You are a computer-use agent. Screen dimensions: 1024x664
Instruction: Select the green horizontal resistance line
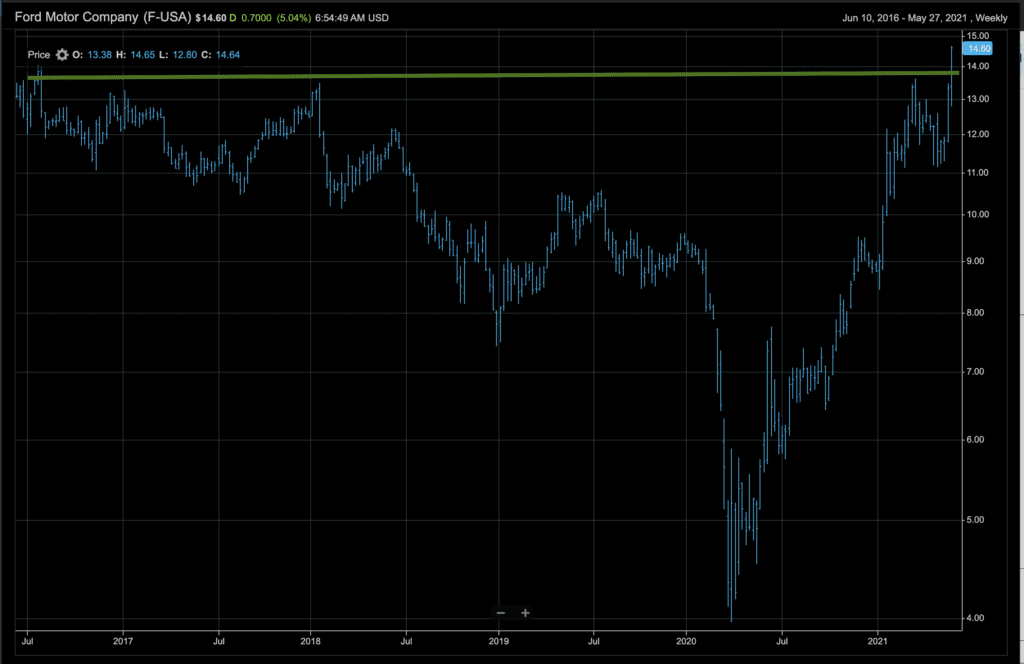tap(500, 75)
